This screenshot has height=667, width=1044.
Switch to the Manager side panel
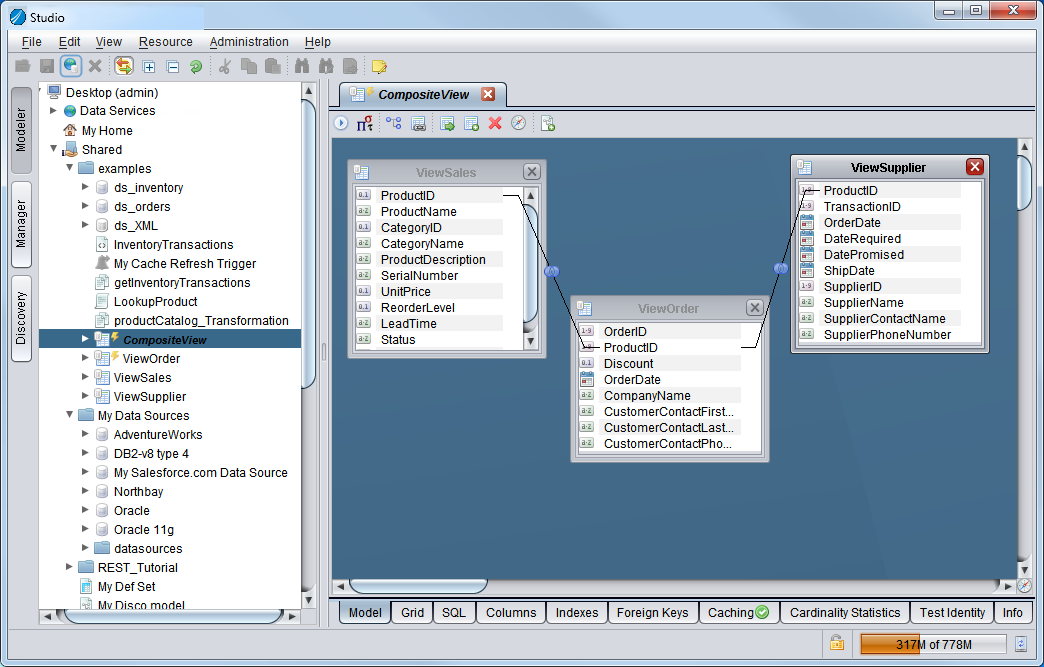tap(22, 224)
